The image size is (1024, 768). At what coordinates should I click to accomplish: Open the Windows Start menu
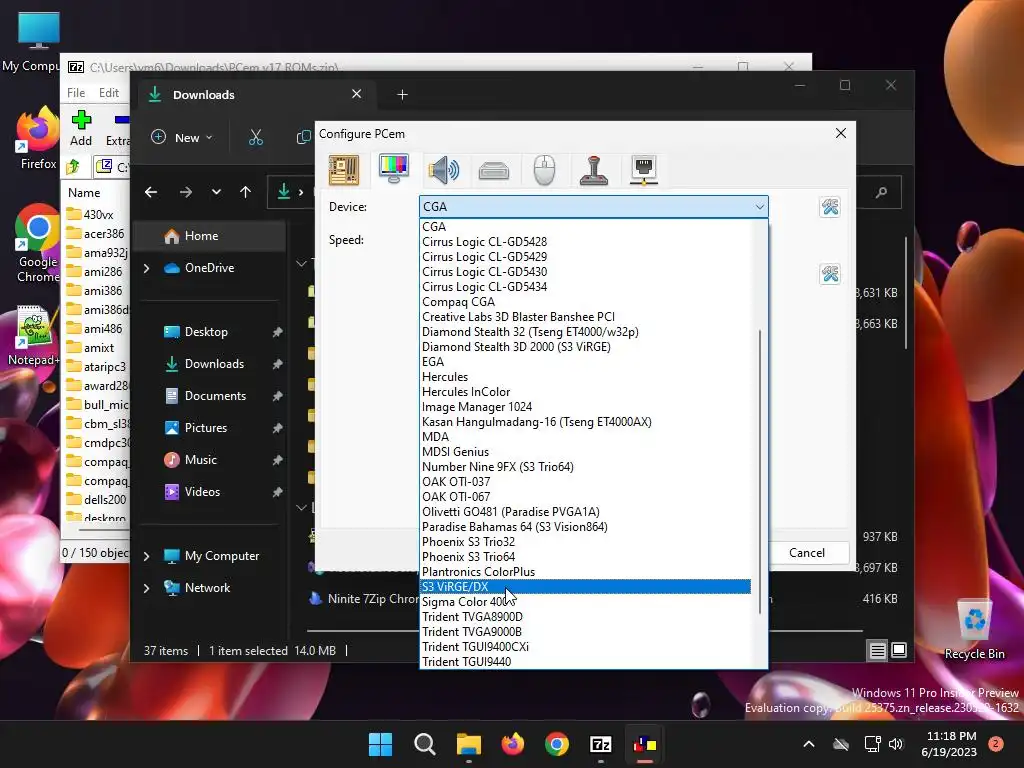380,744
